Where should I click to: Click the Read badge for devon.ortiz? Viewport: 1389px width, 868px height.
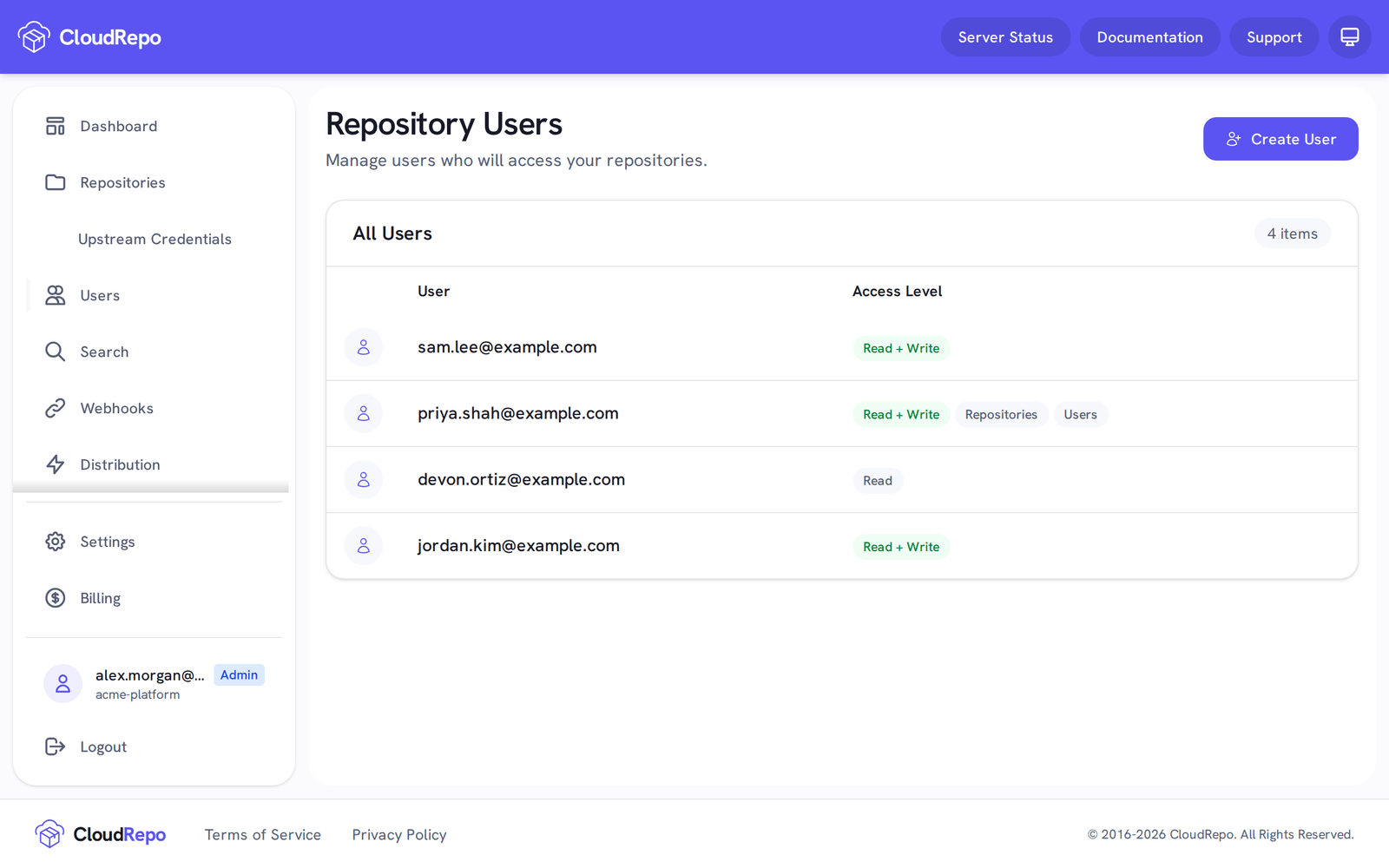(878, 481)
